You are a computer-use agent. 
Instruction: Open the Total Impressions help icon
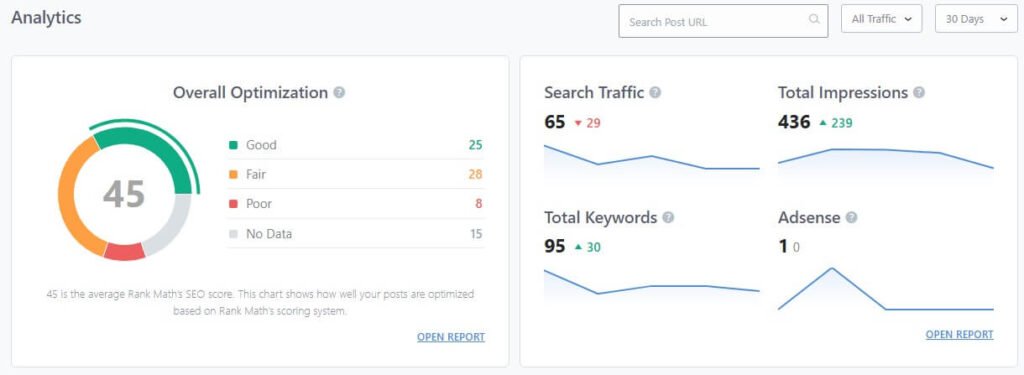919,93
